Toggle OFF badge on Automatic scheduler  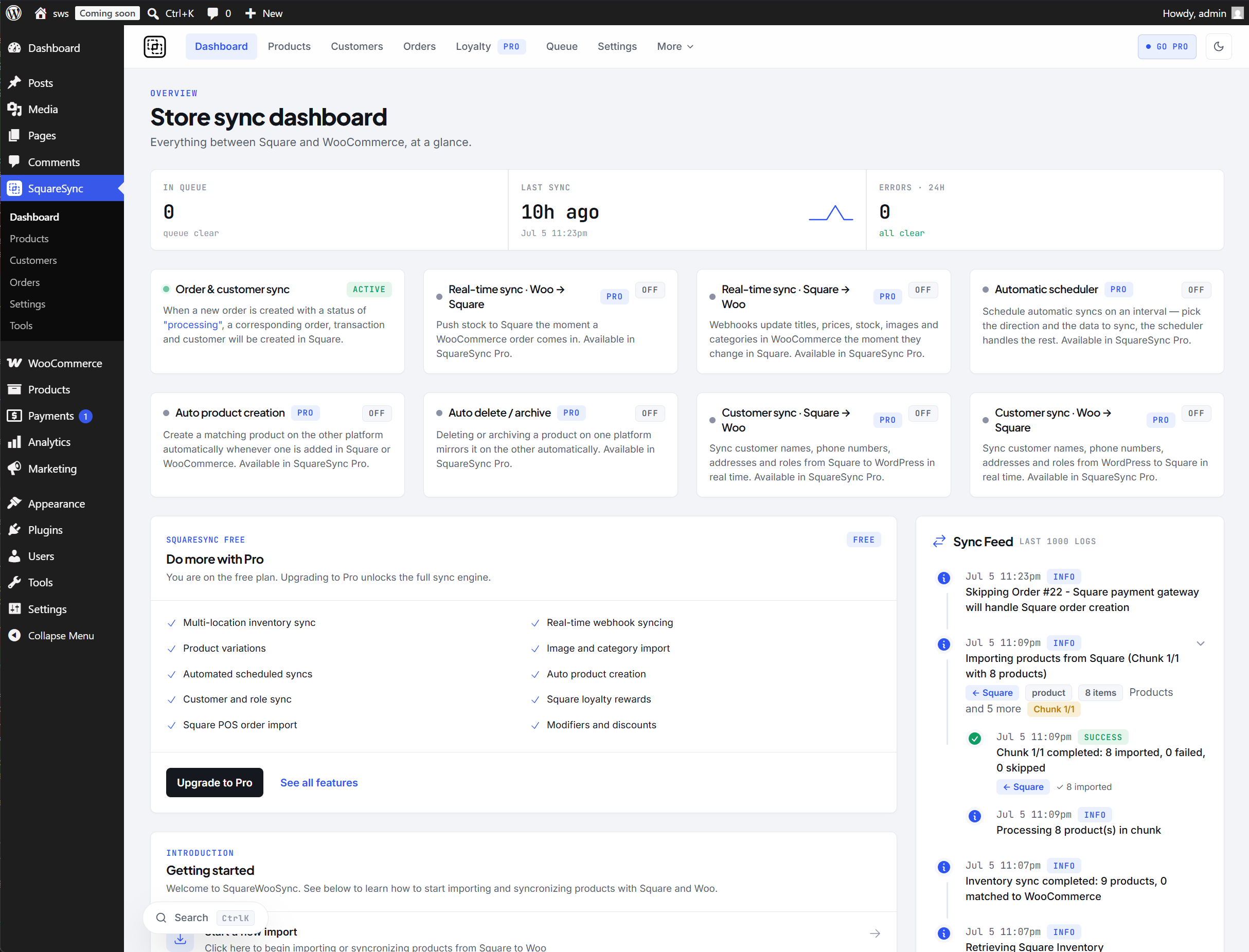click(x=1197, y=290)
